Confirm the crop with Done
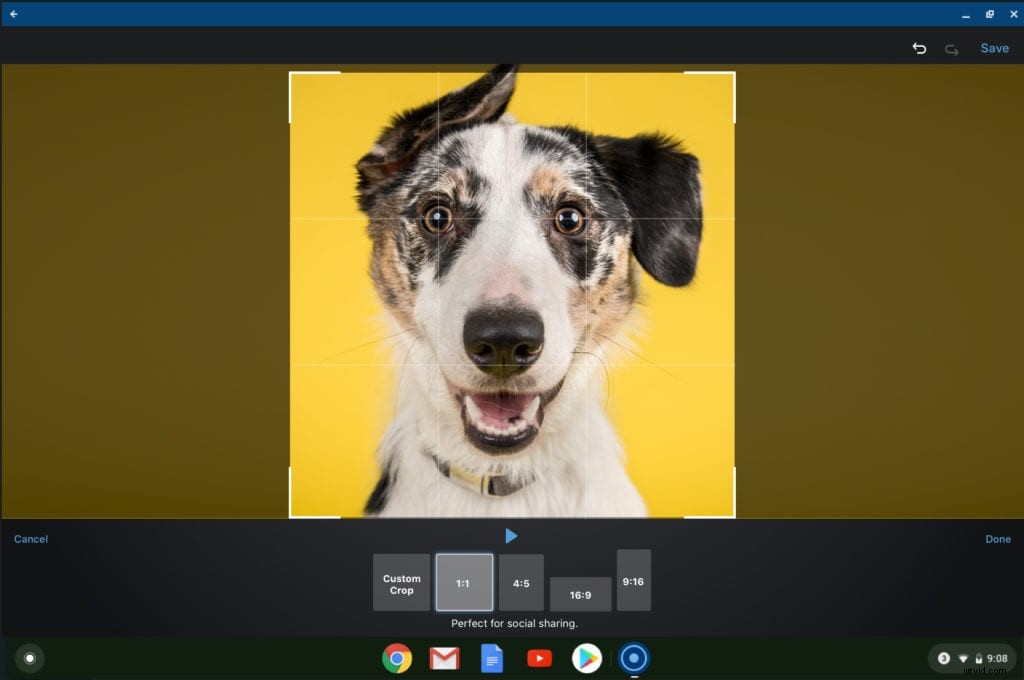 pos(997,539)
